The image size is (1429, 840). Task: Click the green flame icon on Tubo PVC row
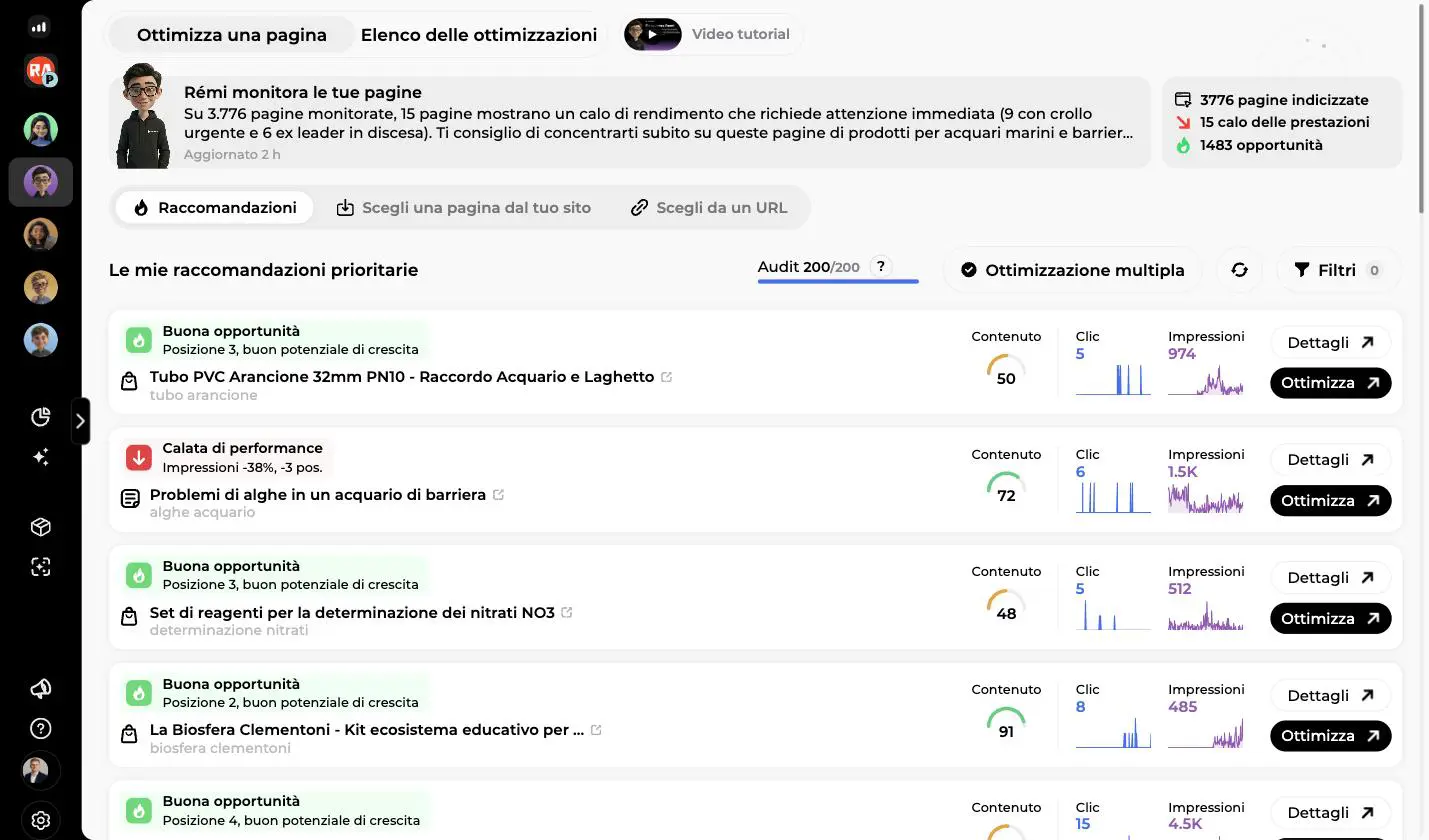(x=139, y=340)
